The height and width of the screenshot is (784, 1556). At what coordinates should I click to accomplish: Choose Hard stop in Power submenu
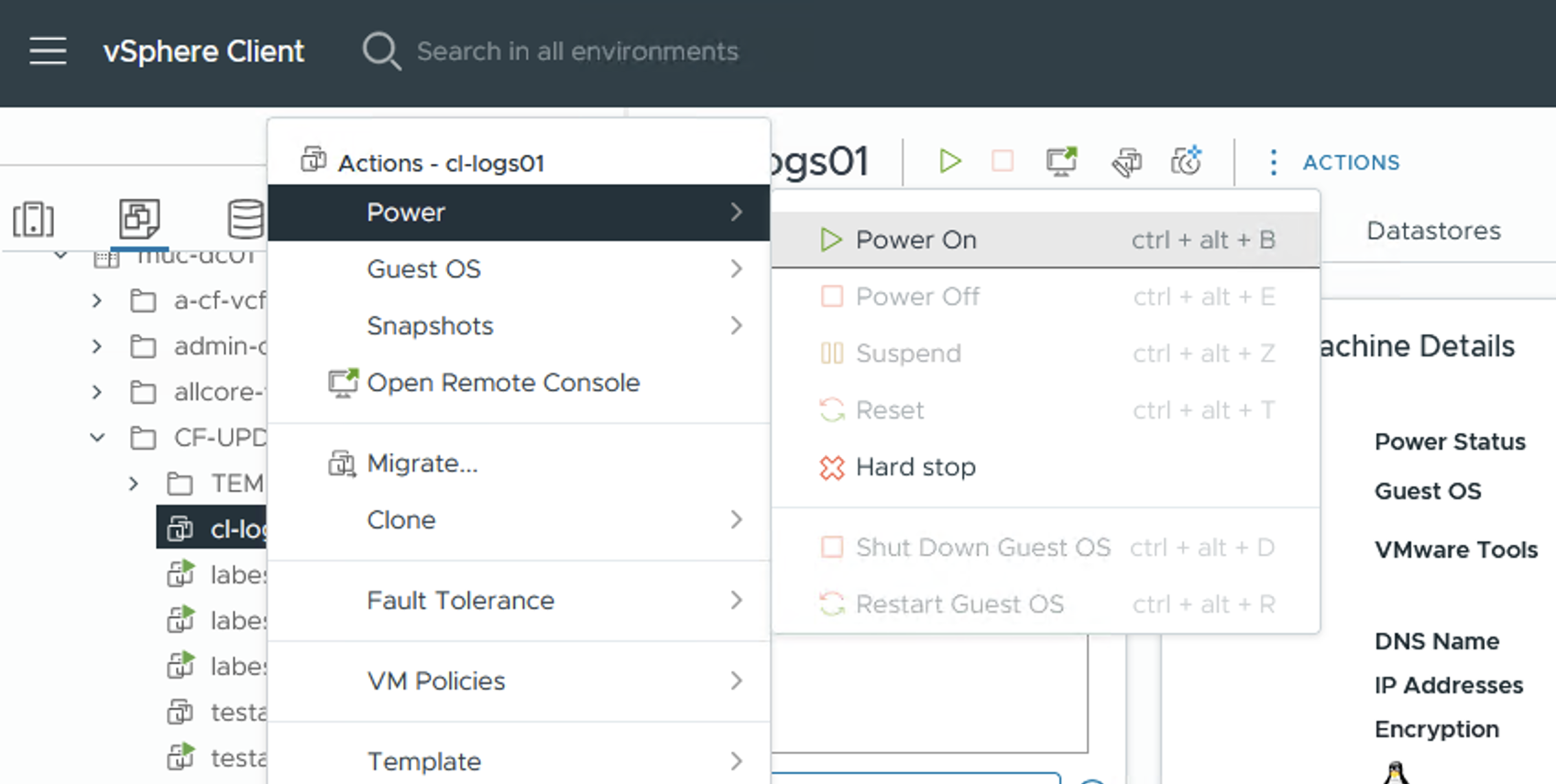915,467
